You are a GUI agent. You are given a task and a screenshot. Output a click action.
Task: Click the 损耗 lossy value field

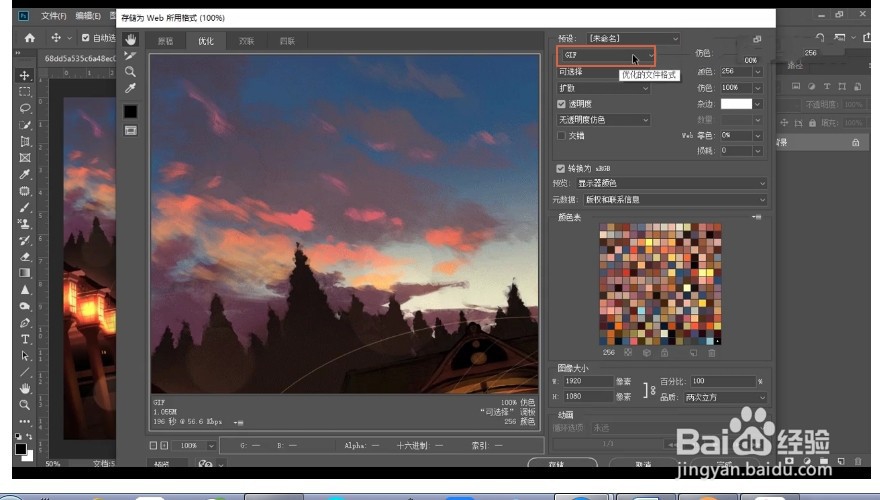pyautogui.click(x=736, y=150)
